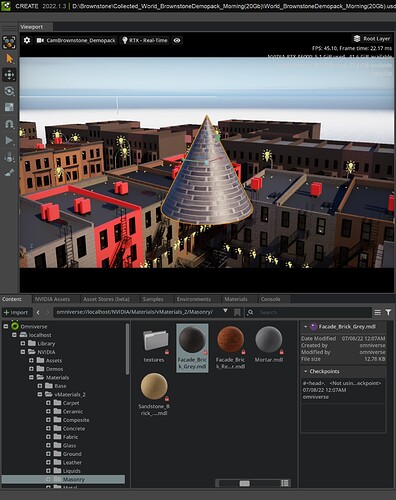Select the Fabric folder
This screenshot has width=396, height=500.
[x=70, y=437]
